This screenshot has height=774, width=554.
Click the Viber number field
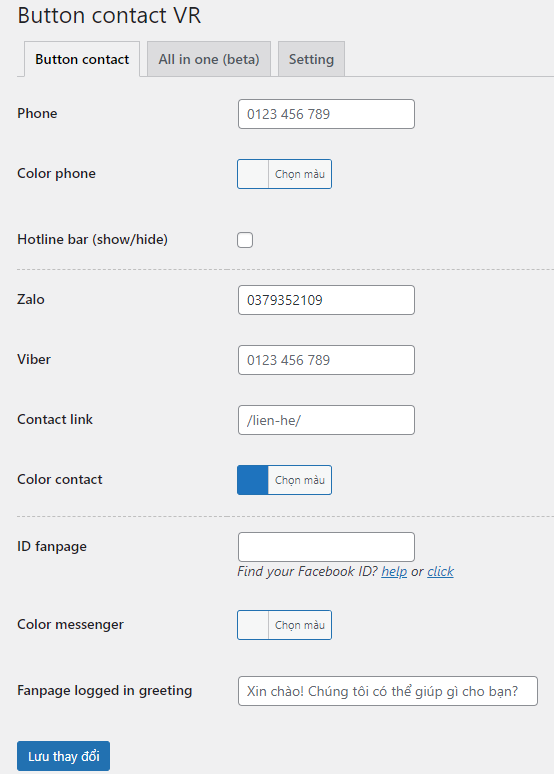[326, 360]
